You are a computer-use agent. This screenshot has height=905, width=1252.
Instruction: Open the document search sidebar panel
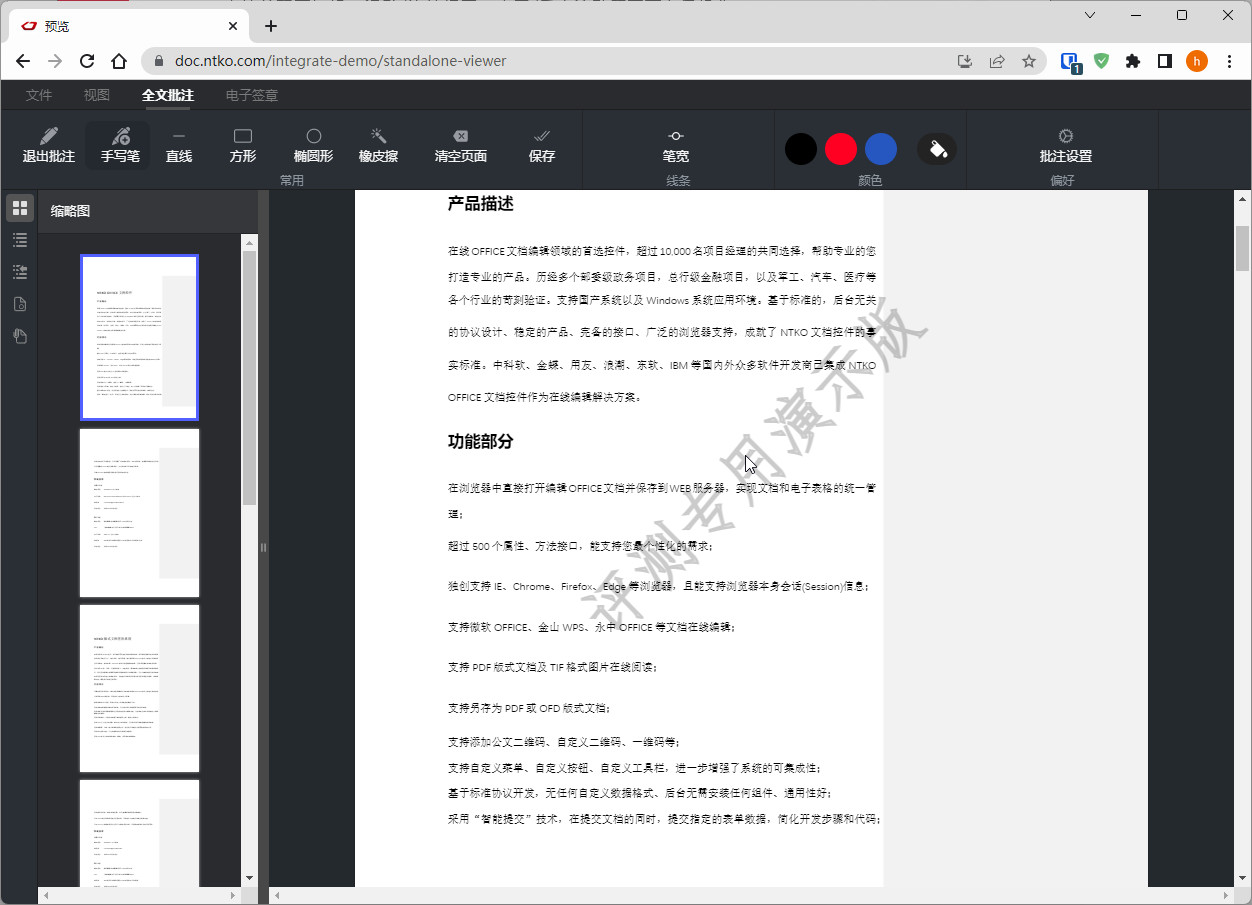coord(20,304)
